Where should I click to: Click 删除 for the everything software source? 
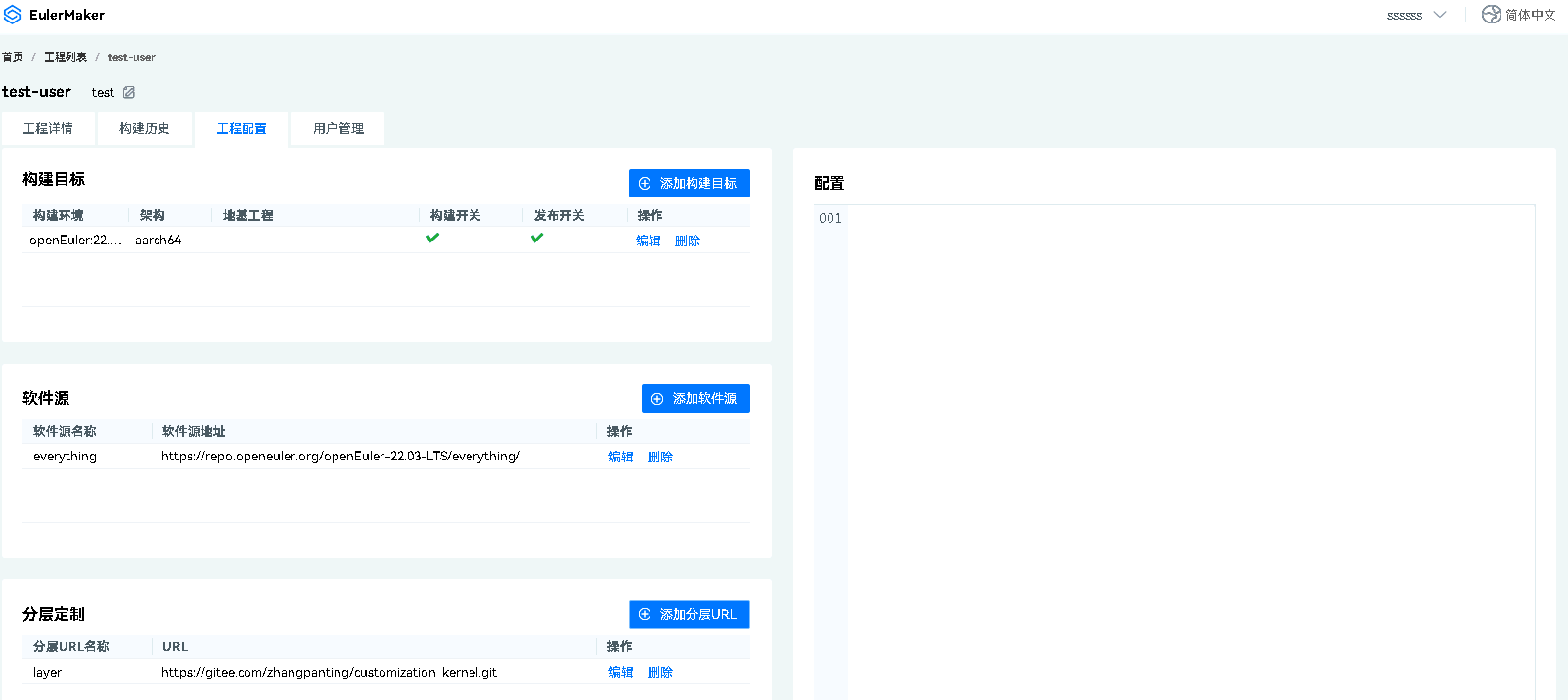point(660,457)
